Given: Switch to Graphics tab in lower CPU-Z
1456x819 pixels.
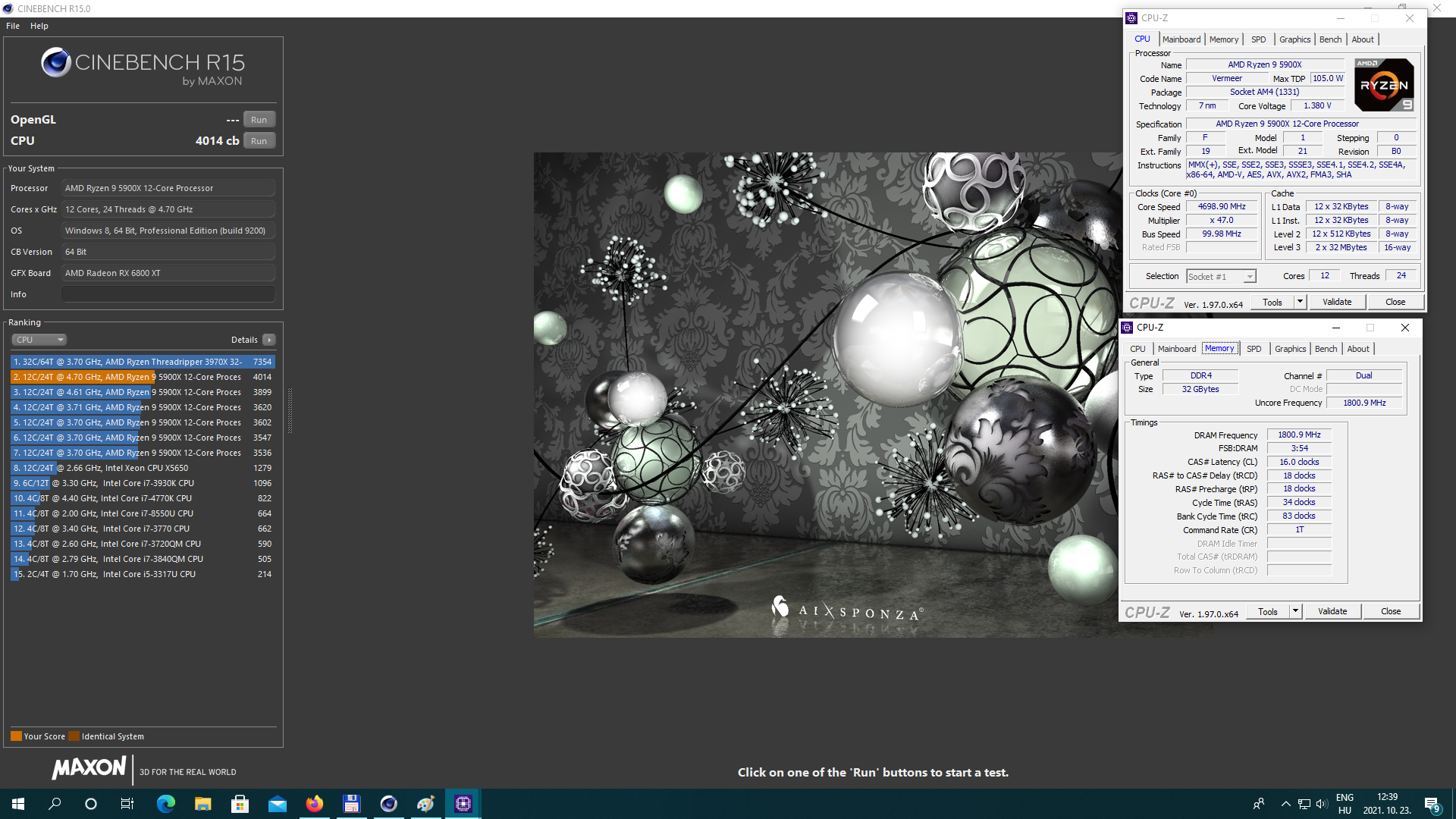Looking at the screenshot, I should (1291, 349).
